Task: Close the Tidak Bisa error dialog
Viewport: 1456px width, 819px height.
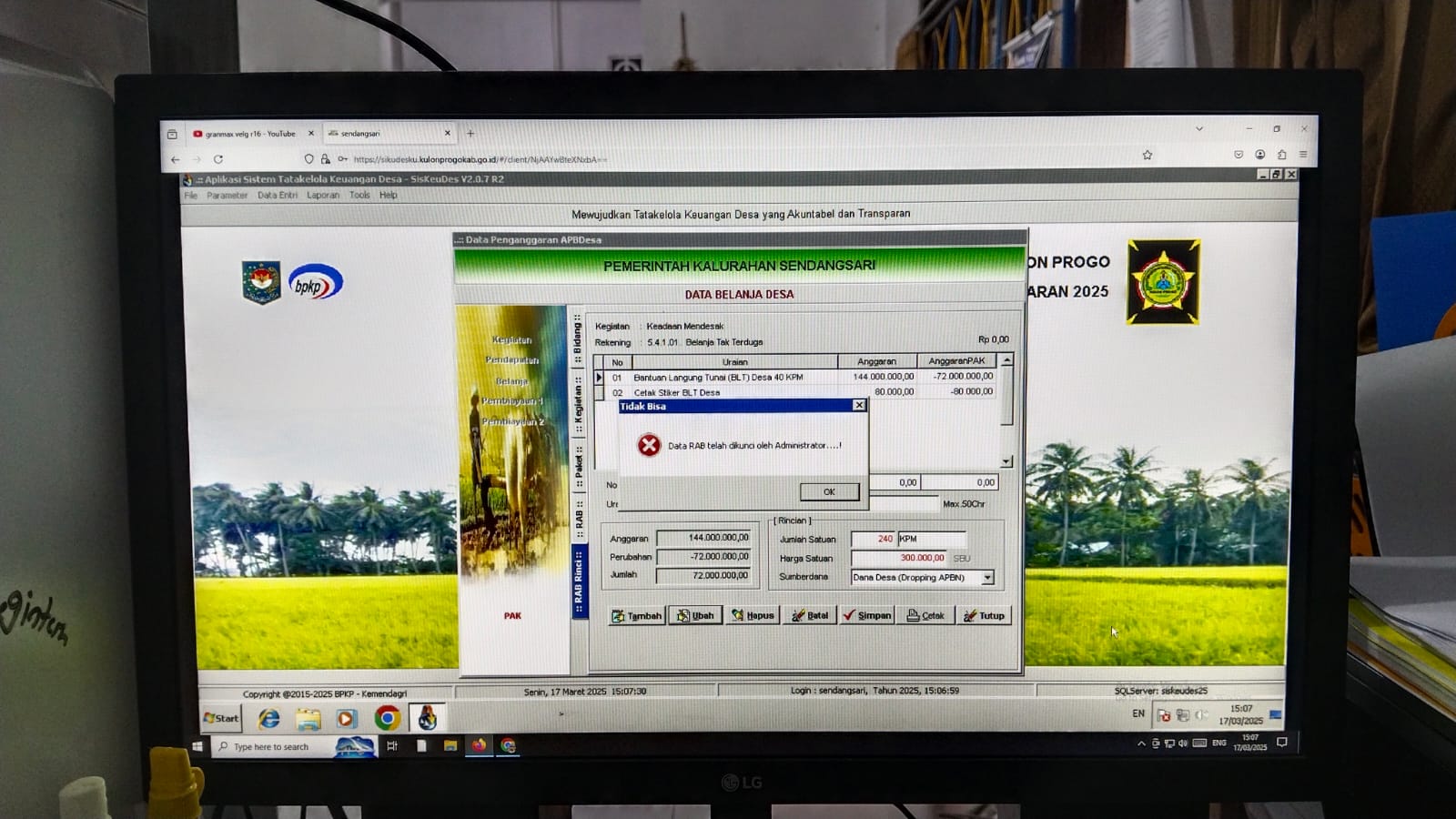Action: pos(858,406)
